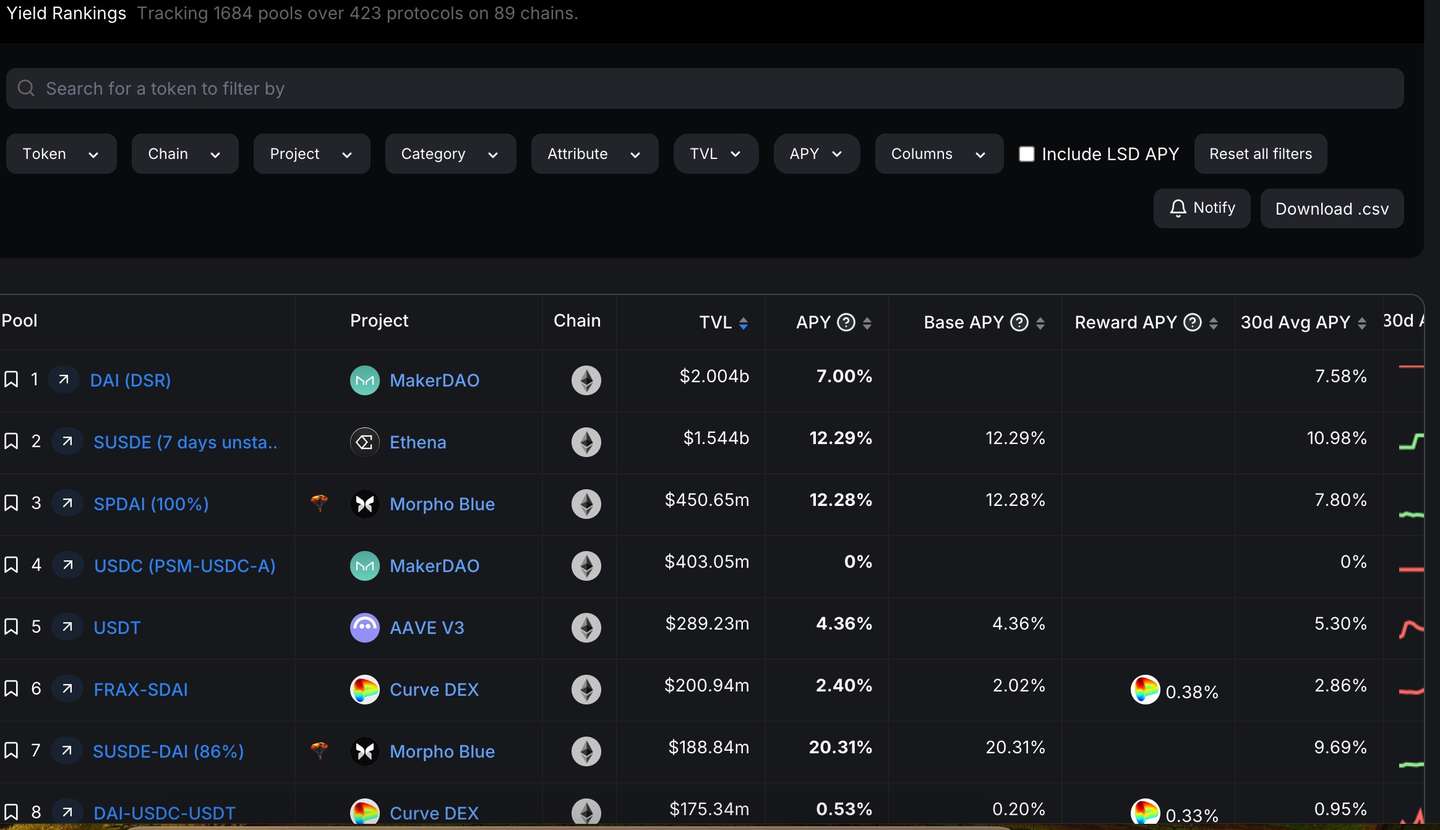Click the Ethena logo icon
The image size is (1440, 830).
pyautogui.click(x=365, y=442)
